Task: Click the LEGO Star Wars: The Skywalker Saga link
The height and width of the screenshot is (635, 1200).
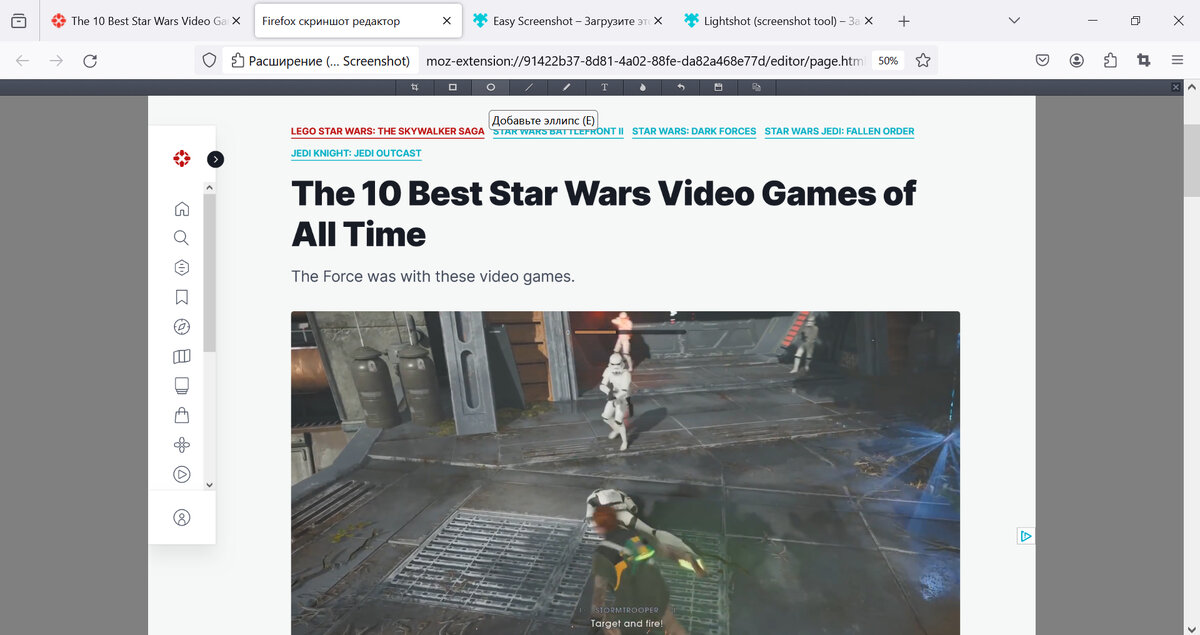Action: point(388,131)
